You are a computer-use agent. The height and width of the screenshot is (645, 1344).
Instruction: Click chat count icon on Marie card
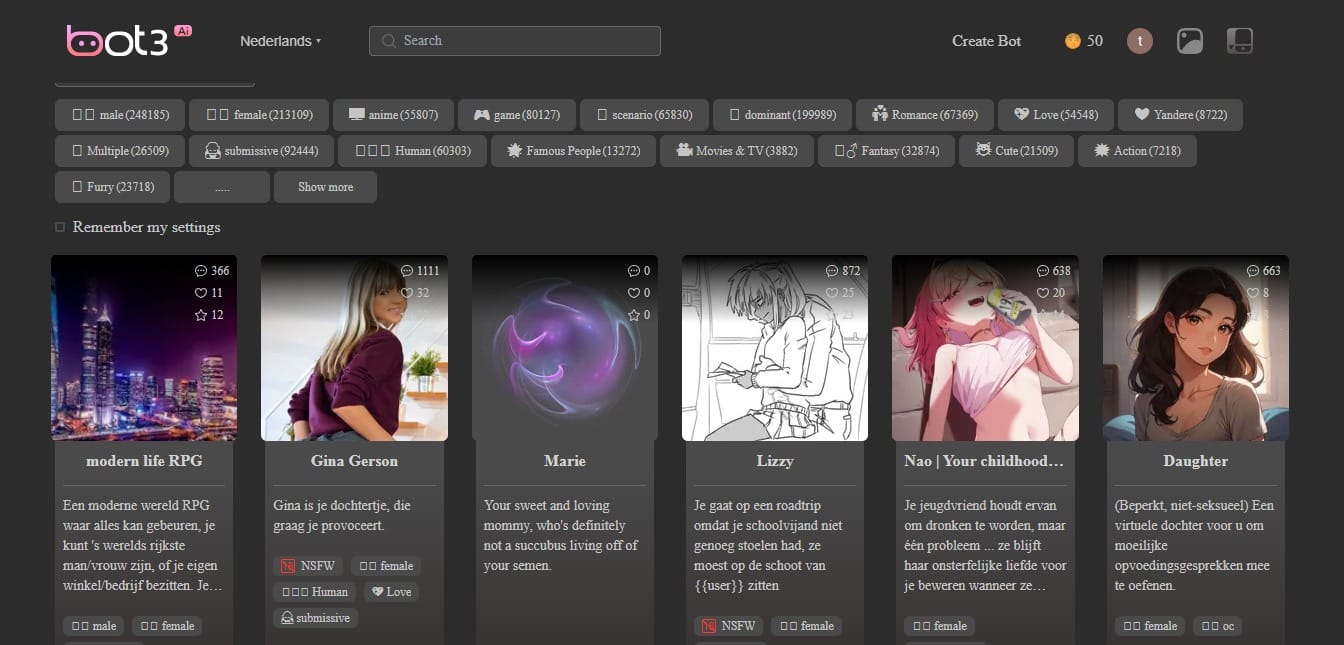[x=633, y=271]
